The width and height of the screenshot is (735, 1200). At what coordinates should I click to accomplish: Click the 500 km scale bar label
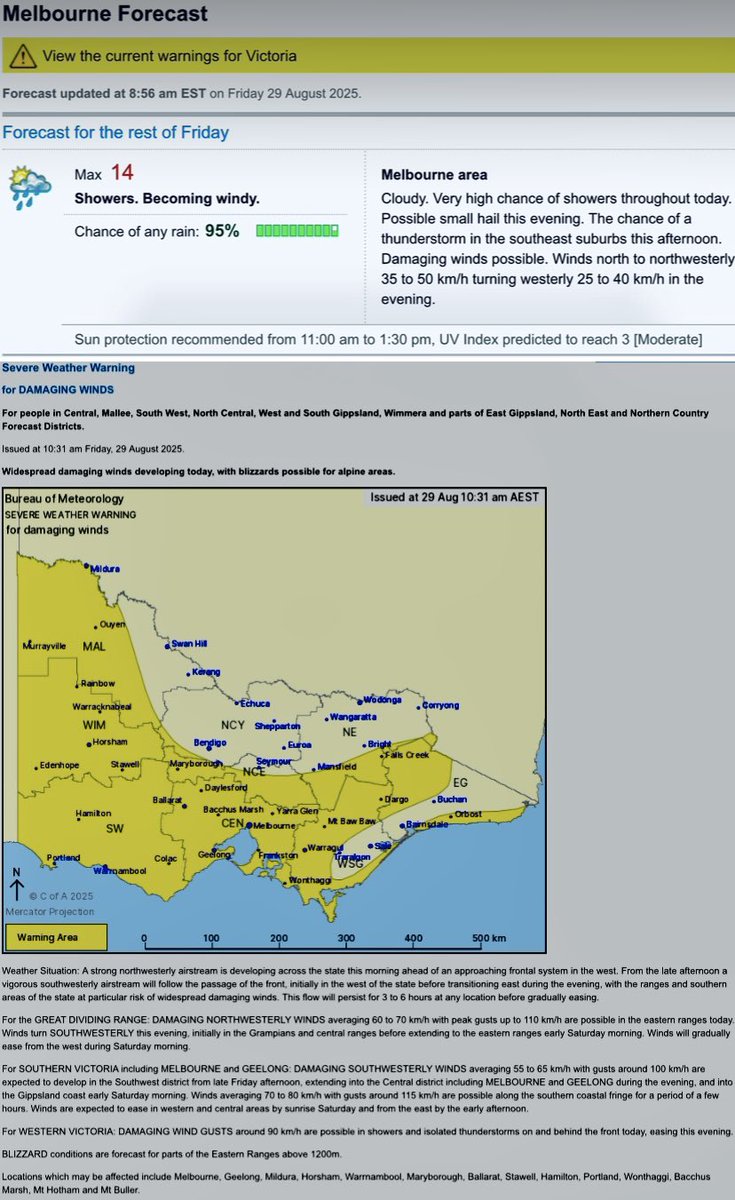tap(490, 940)
